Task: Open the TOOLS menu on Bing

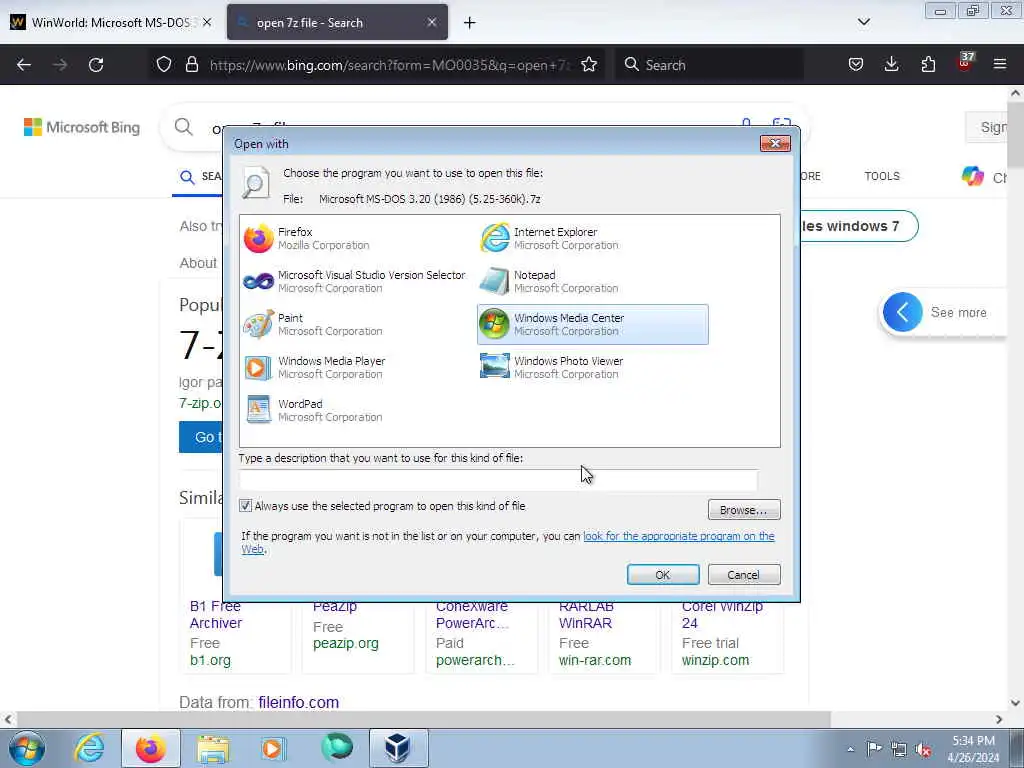Action: tap(882, 176)
